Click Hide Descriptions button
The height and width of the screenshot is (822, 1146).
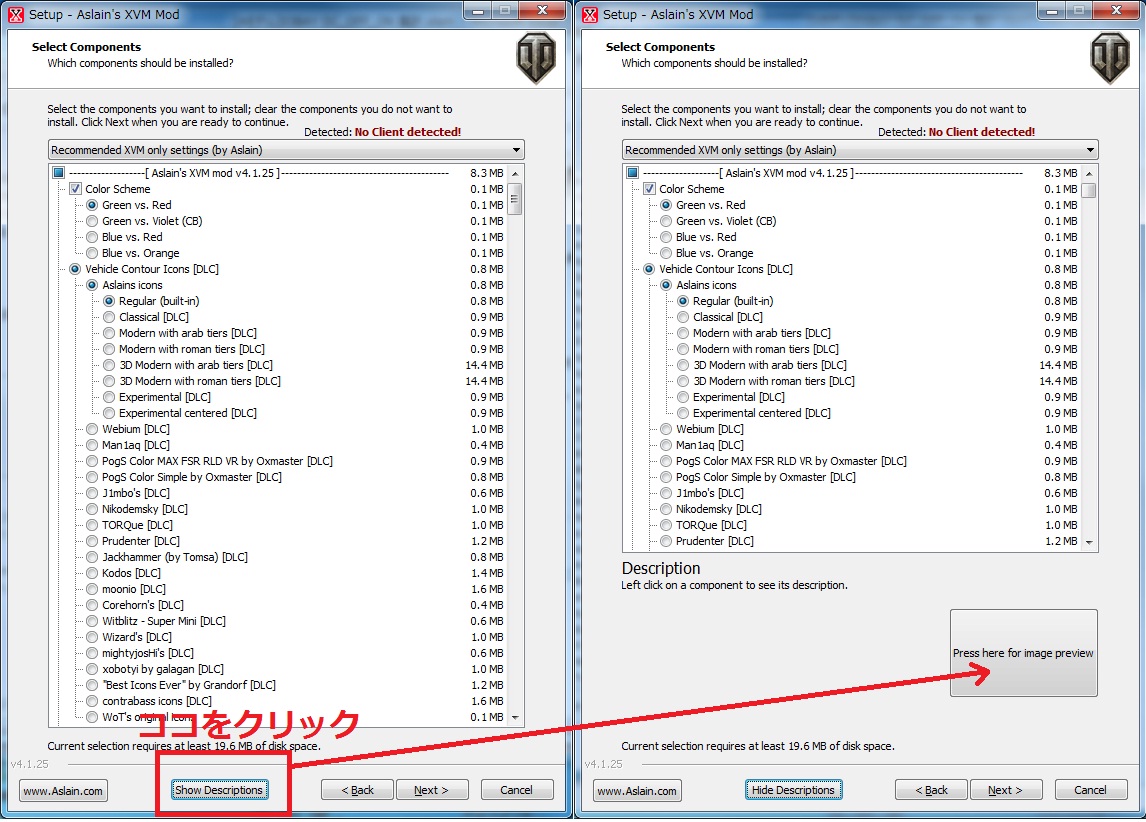[x=793, y=790]
